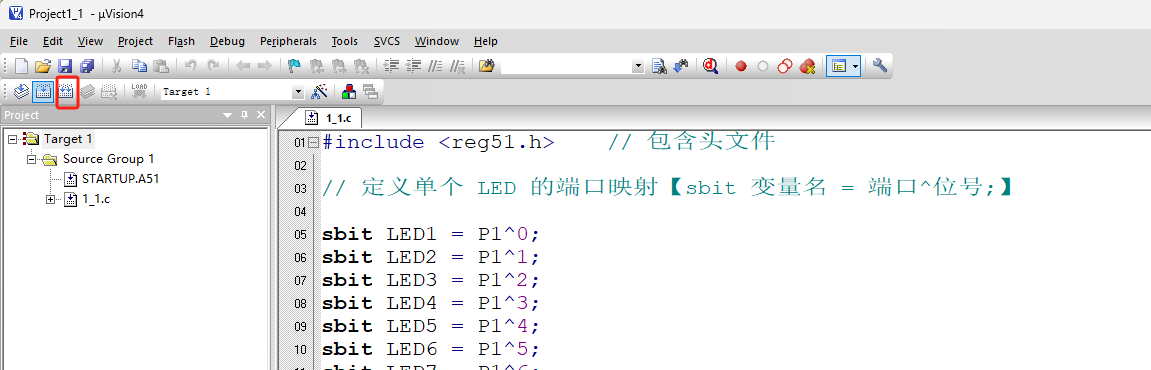Open Configuration with the wrench icon
This screenshot has height=370, width=1151.
pos(880,66)
